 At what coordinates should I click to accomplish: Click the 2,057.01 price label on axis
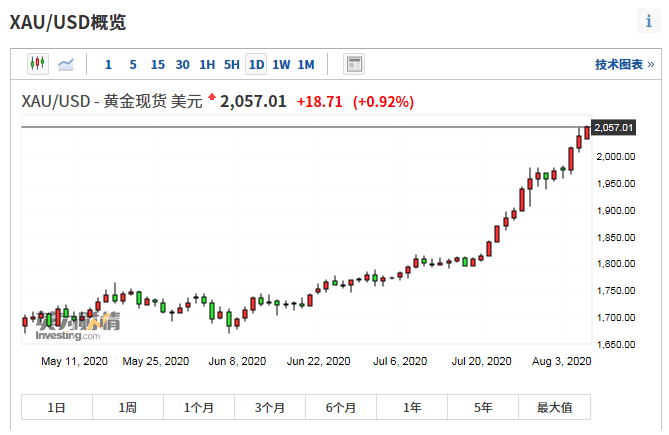point(614,128)
